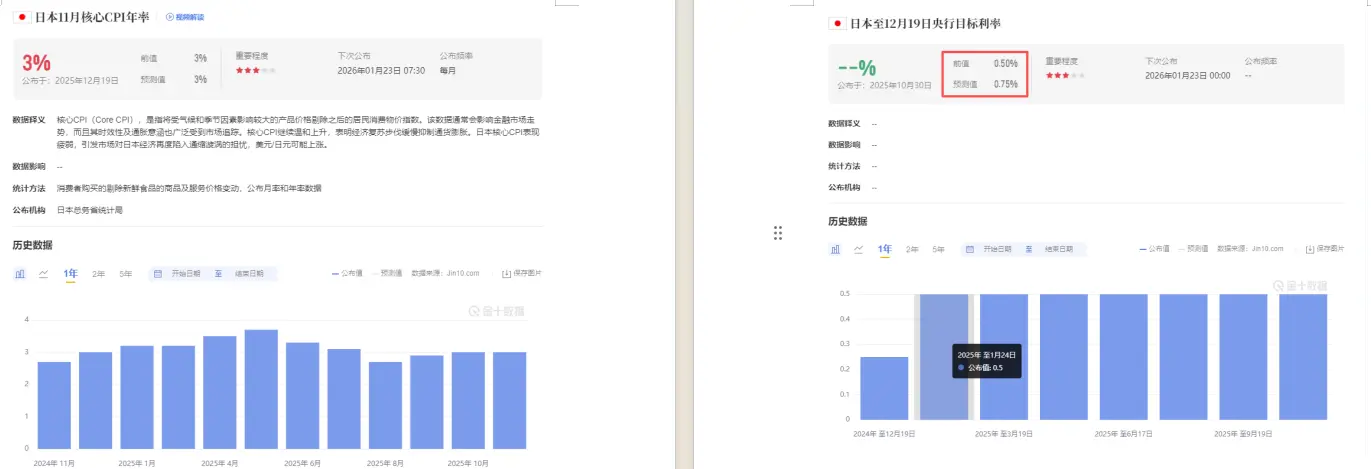Click 历史数据 heading in CPI panel
This screenshot has height=469, width=1371.
point(32,245)
